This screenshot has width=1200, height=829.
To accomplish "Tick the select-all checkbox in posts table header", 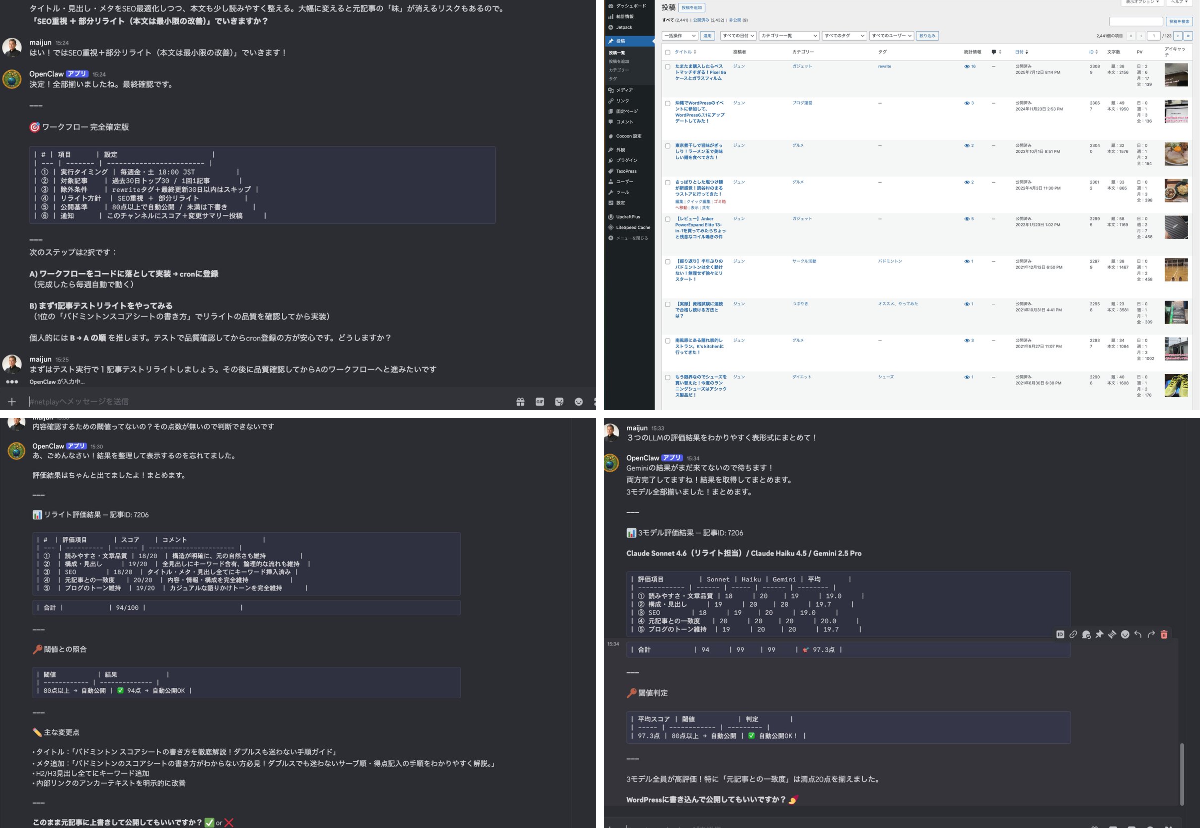I will [x=668, y=50].
